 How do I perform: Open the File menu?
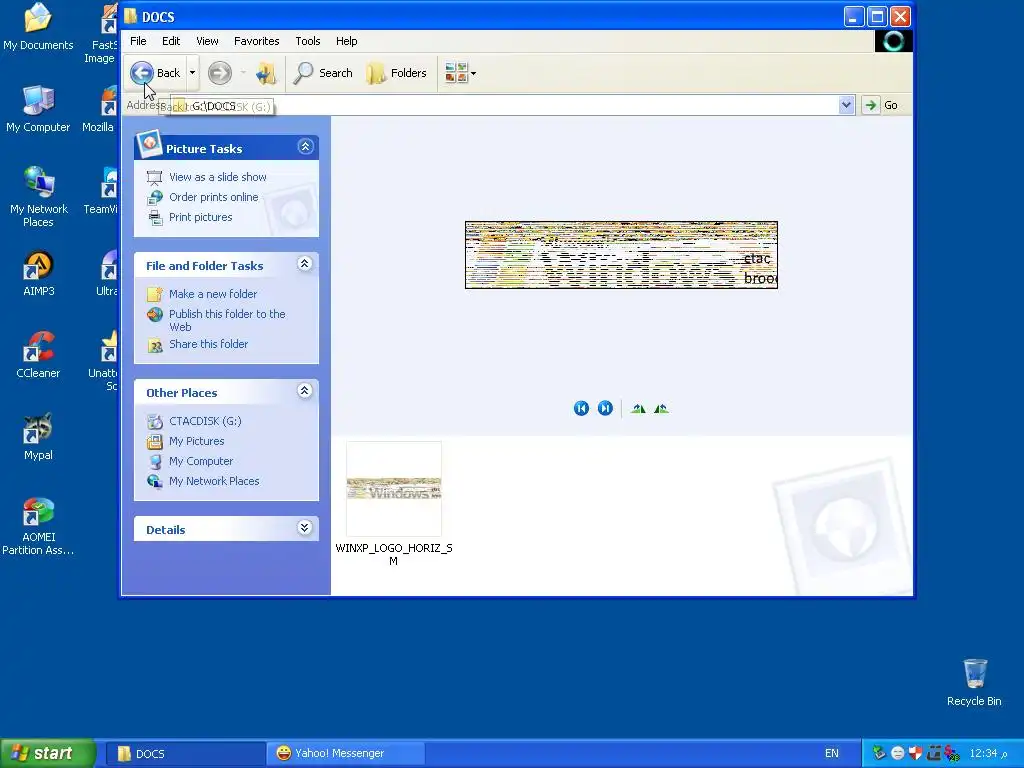pos(138,41)
